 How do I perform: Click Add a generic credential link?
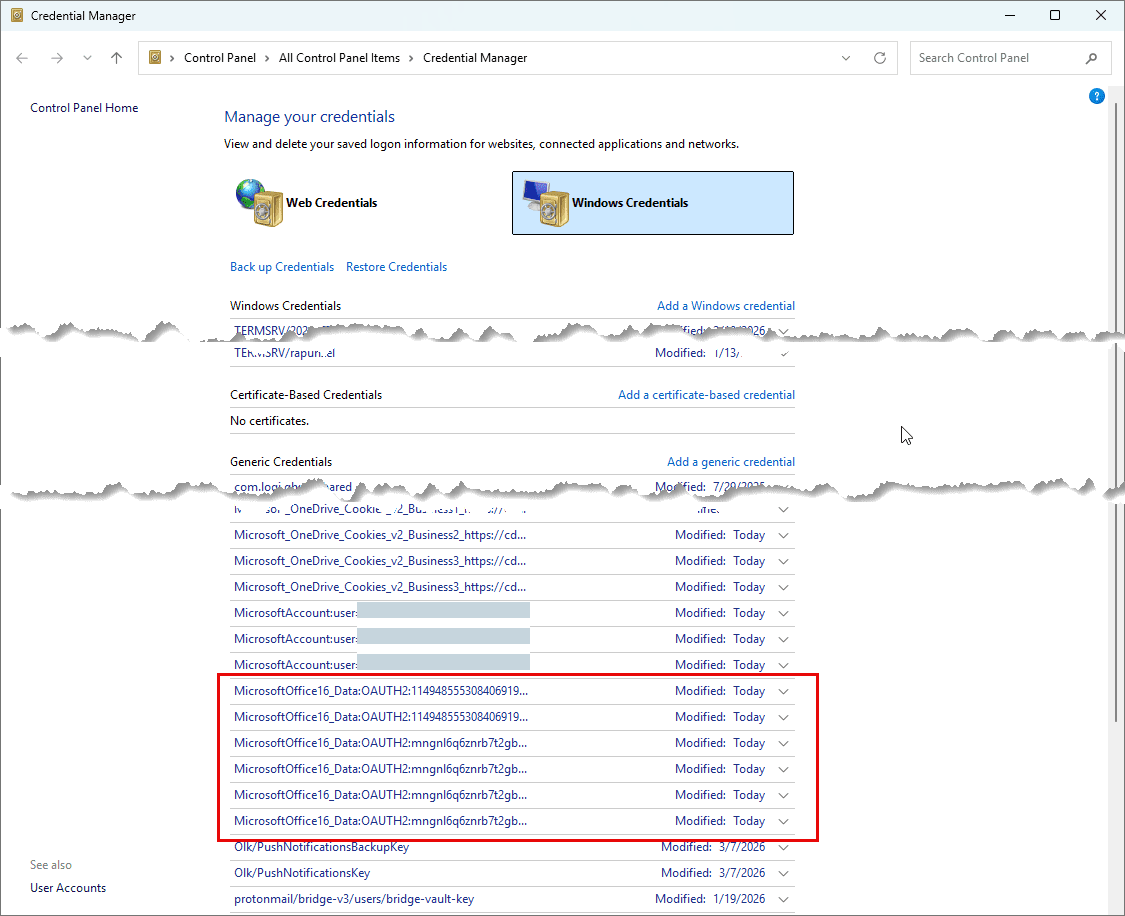coord(730,462)
